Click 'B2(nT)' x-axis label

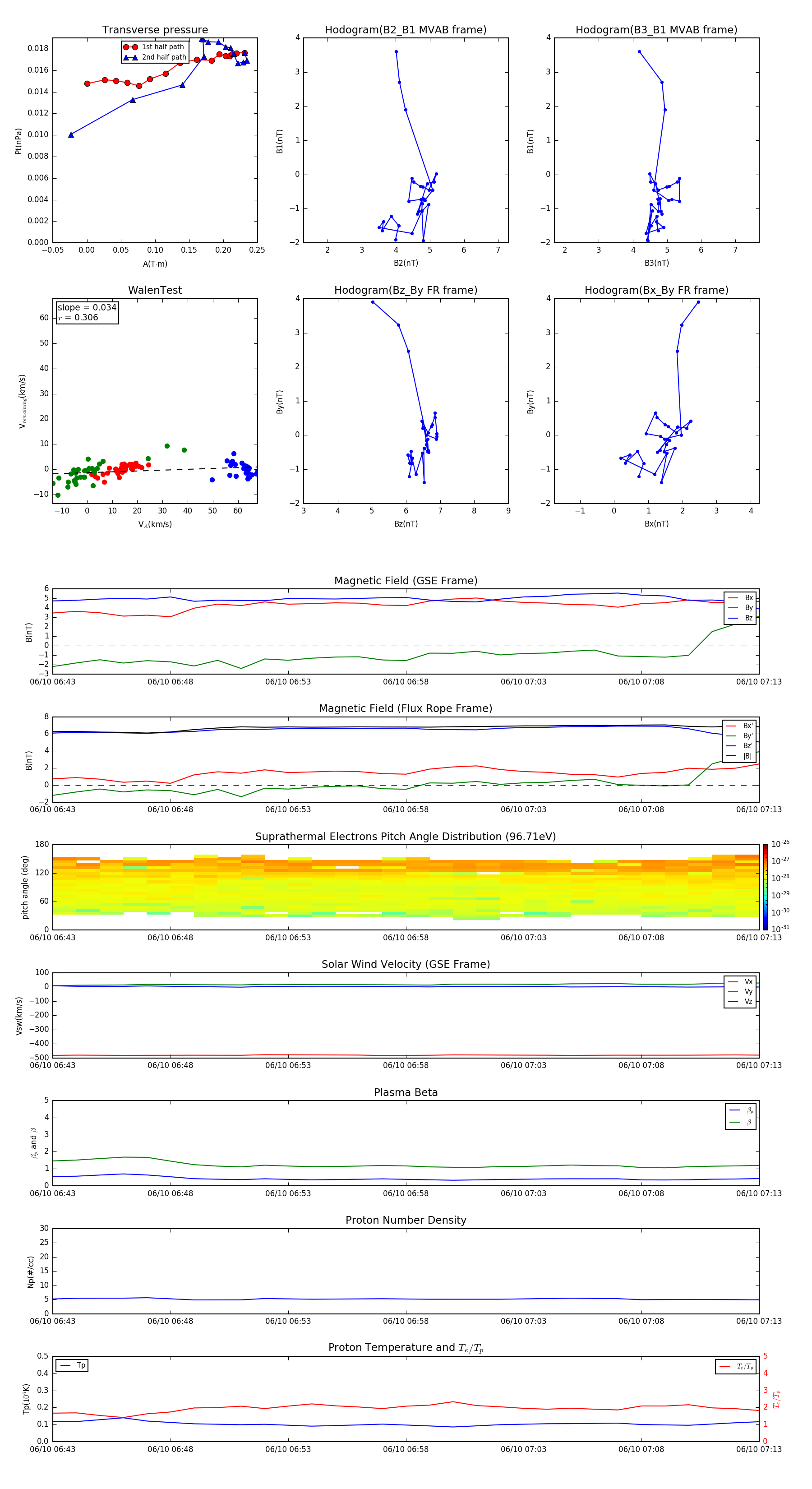[406, 263]
